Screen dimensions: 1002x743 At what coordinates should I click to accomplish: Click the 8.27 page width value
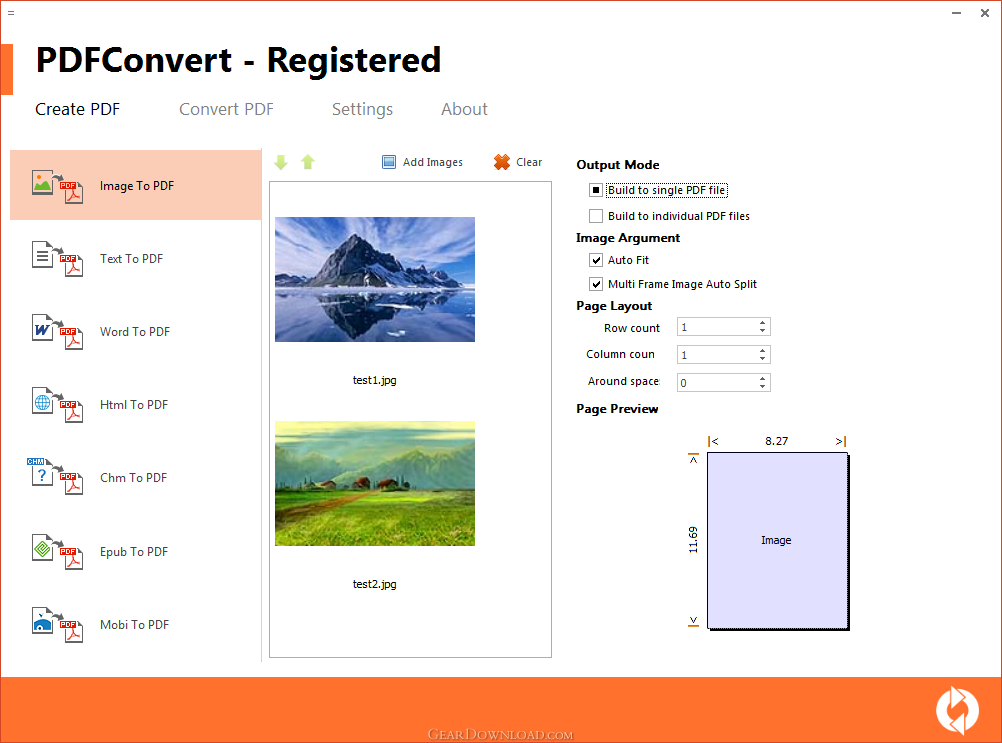[776, 441]
